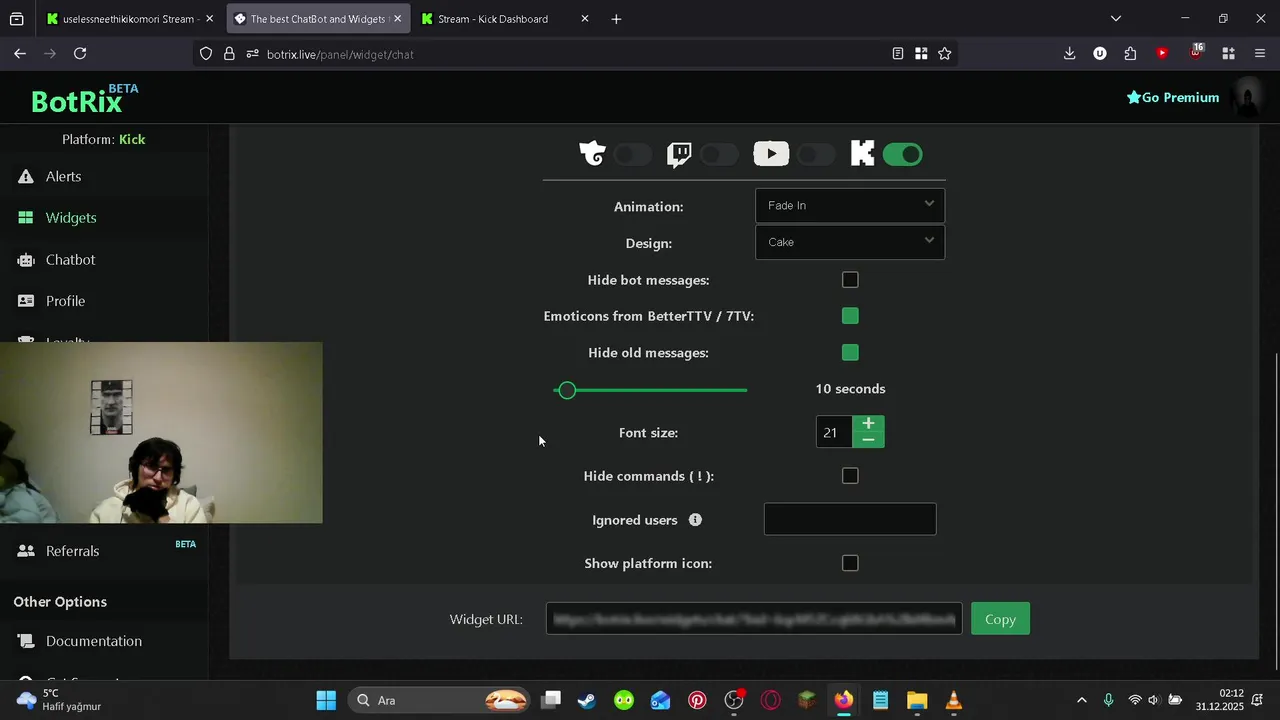1280x720 pixels.
Task: Open the Widgets section in sidebar
Action: (71, 218)
